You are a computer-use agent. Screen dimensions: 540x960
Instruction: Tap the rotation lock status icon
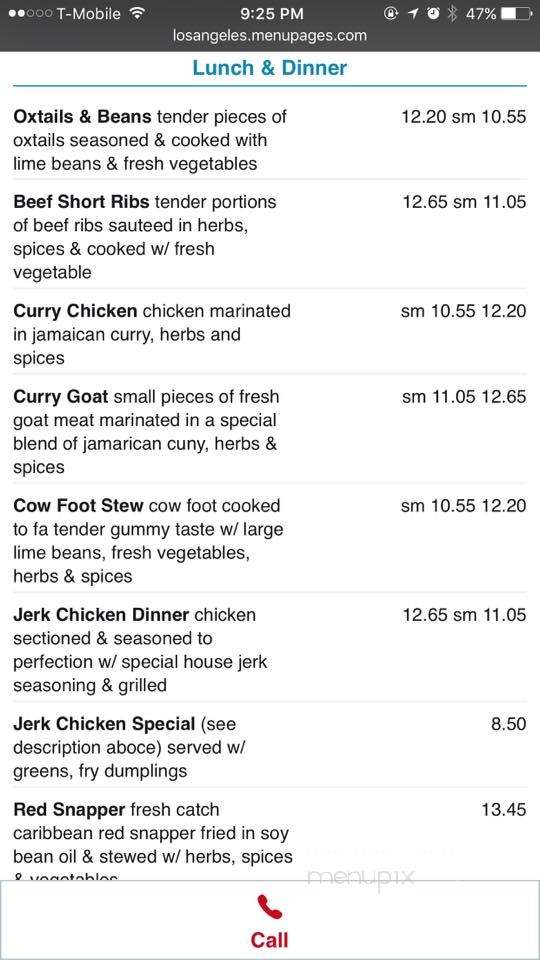(x=391, y=13)
